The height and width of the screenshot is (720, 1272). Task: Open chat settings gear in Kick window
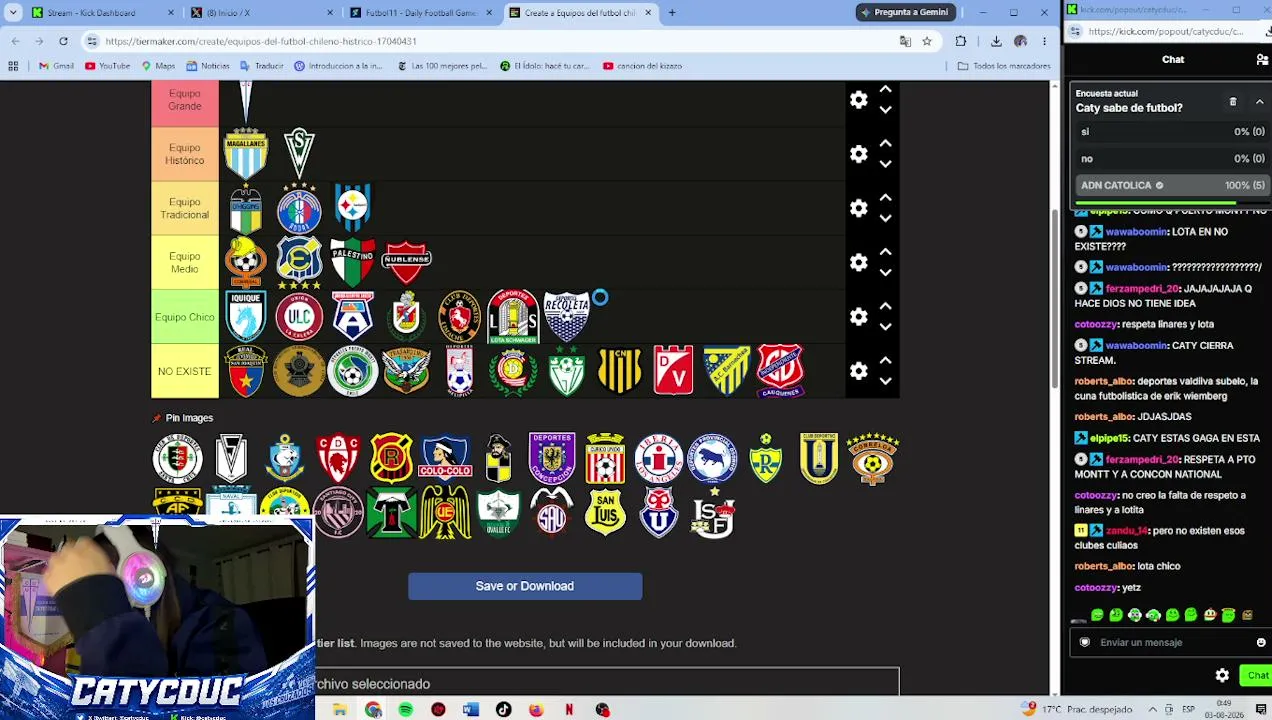(1222, 676)
